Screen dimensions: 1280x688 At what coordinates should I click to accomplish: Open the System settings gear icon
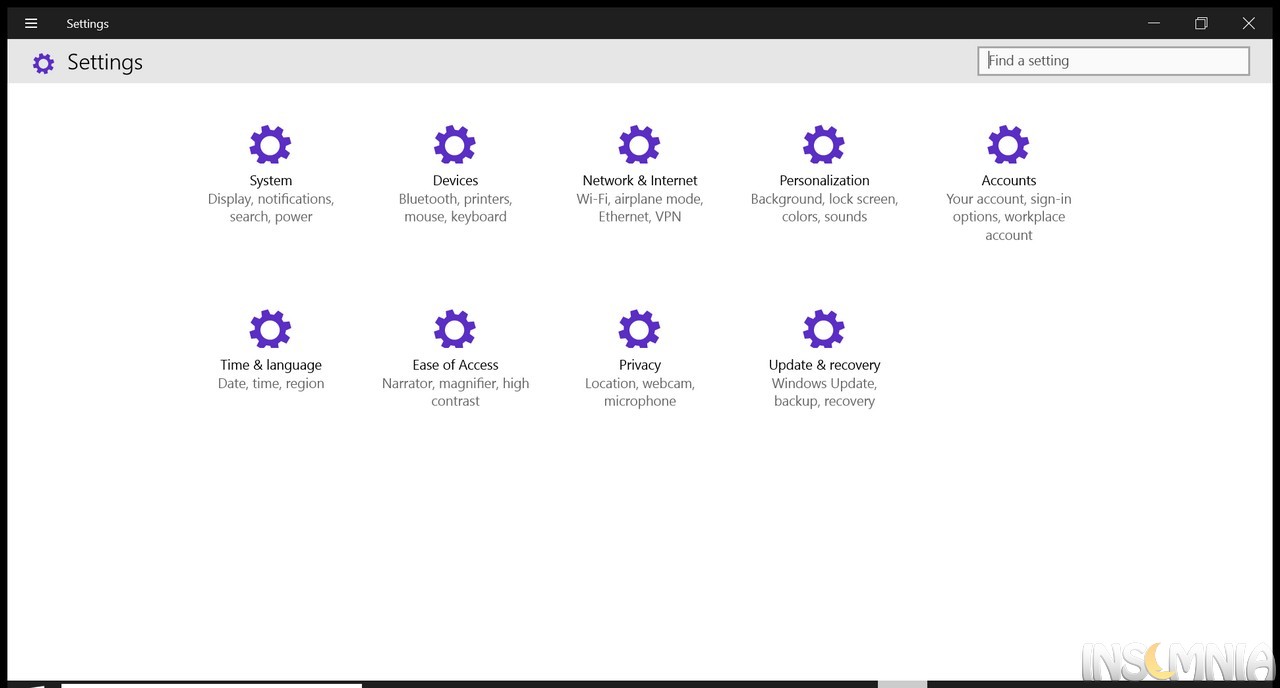tap(270, 145)
